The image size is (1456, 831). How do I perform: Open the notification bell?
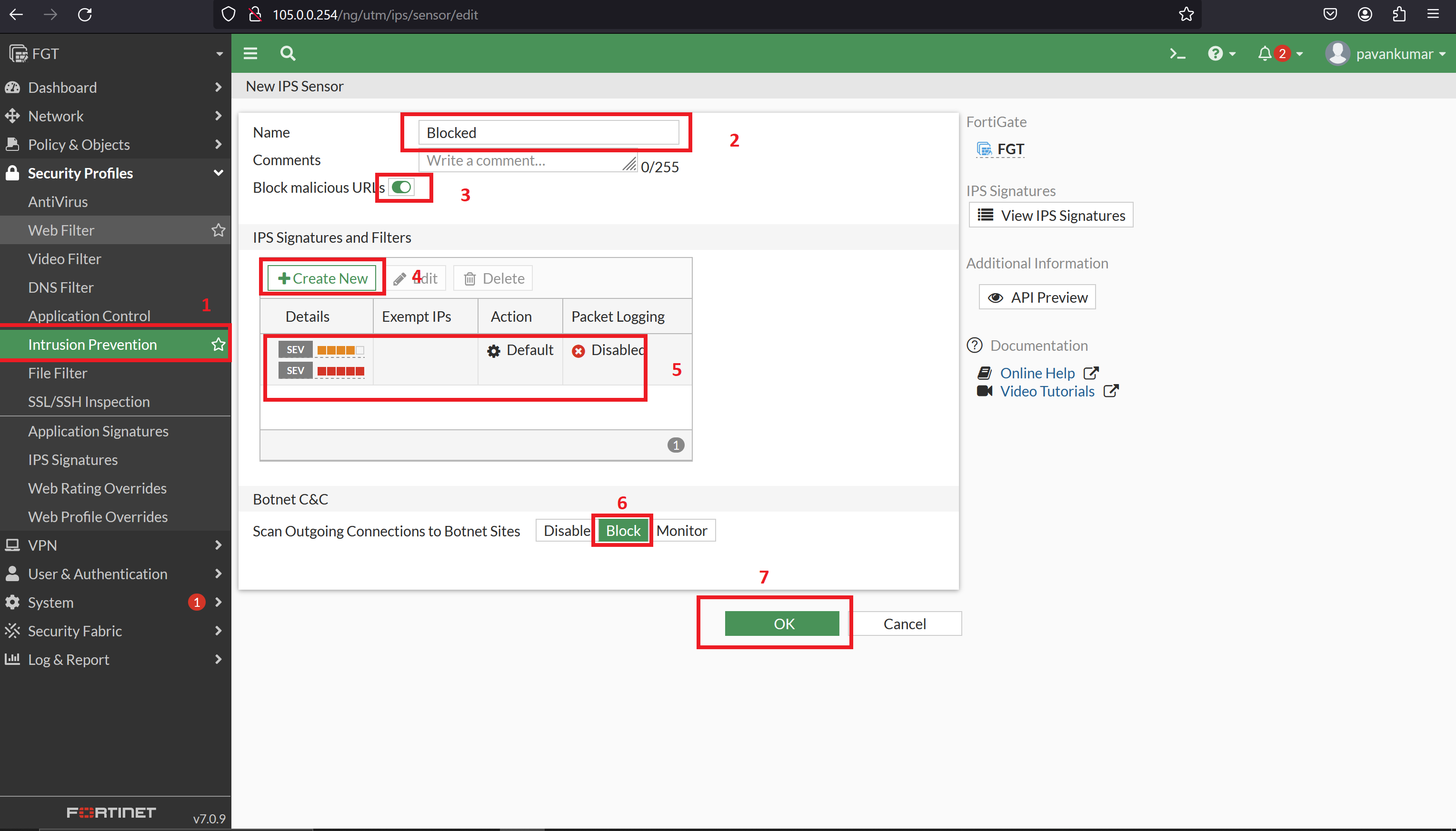(x=1265, y=53)
